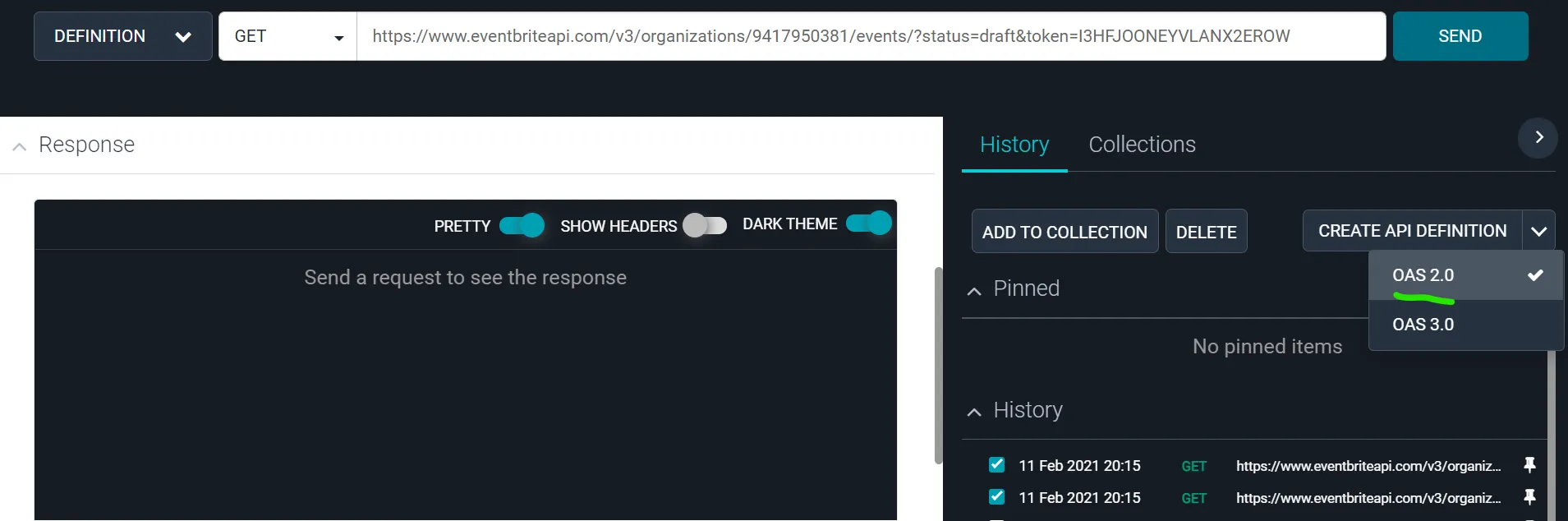
Task: Choose OAS 2.0 in the menu
Action: click(x=1423, y=275)
